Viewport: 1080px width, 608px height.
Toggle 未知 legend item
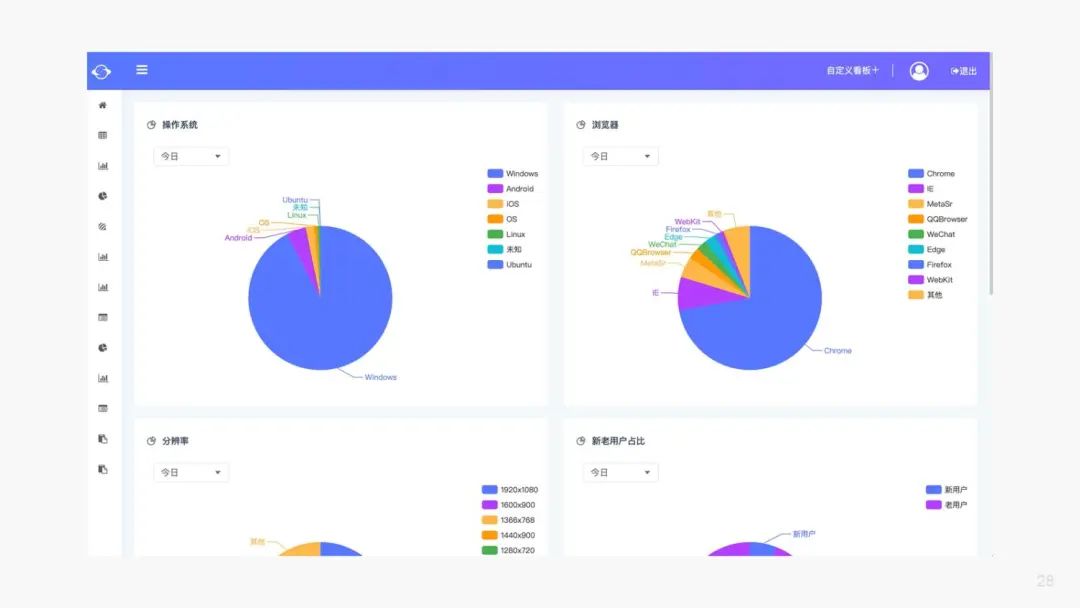pyautogui.click(x=504, y=249)
